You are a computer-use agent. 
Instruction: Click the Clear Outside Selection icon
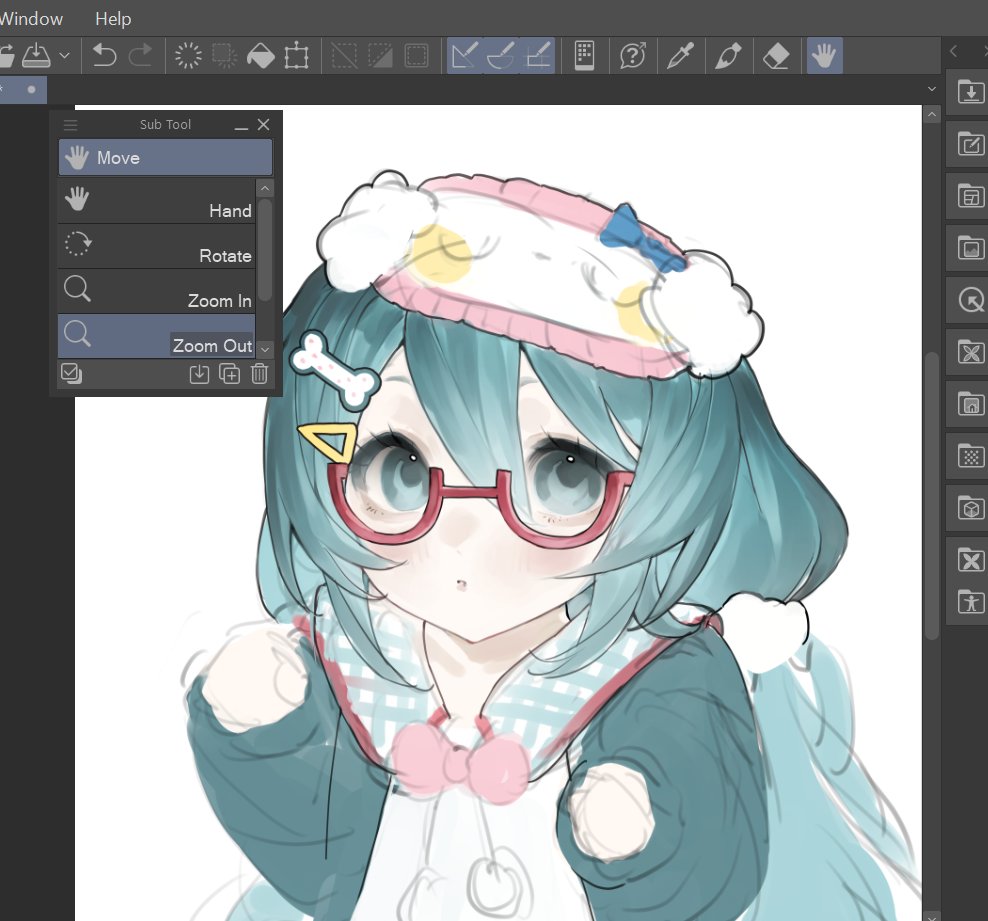[x=224, y=55]
